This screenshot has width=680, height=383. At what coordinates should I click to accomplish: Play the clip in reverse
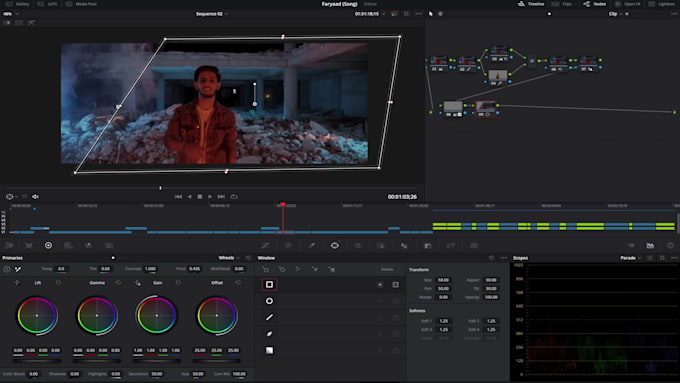(x=189, y=196)
